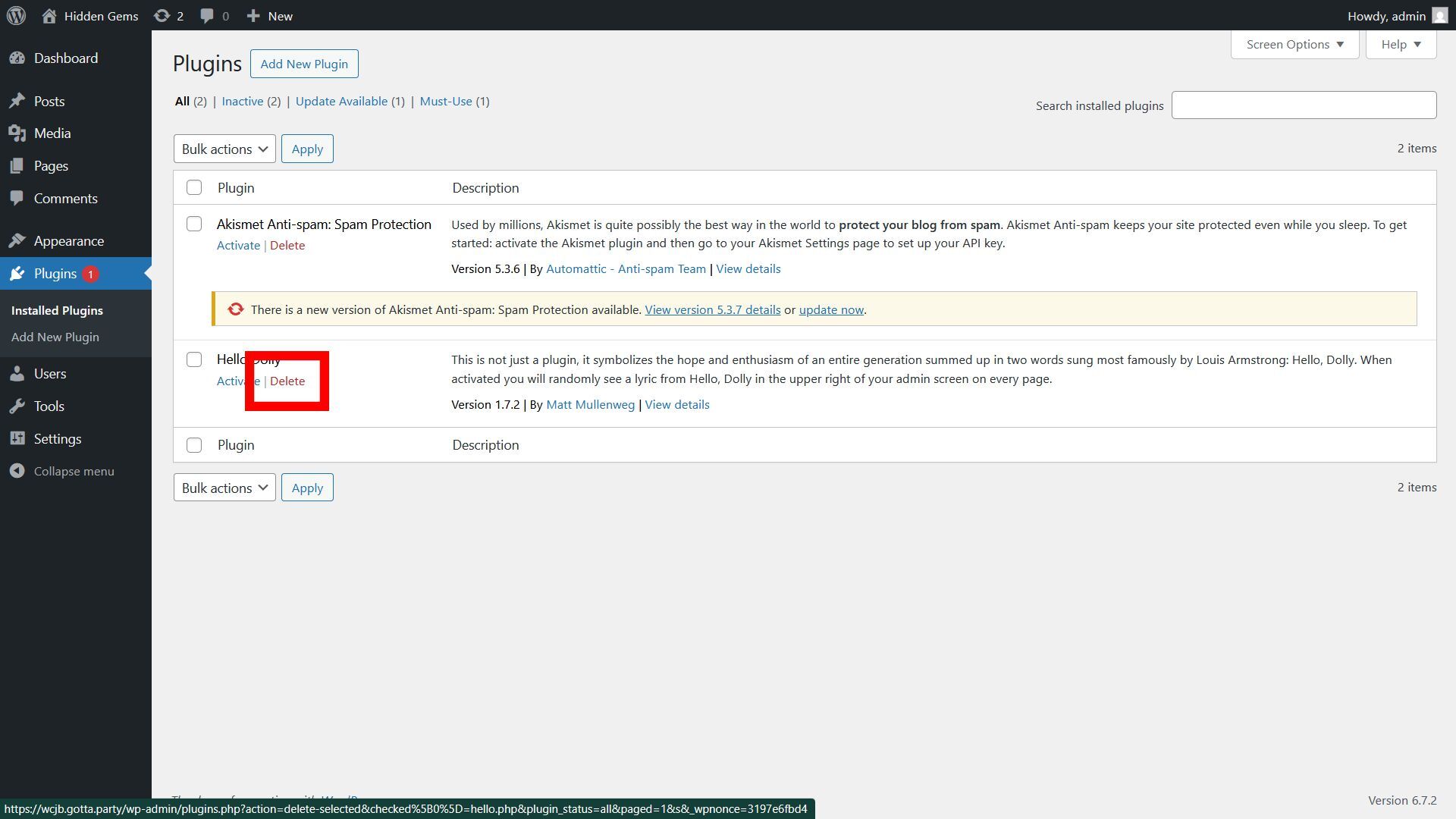Open Add New Plugin submenu item

55,337
